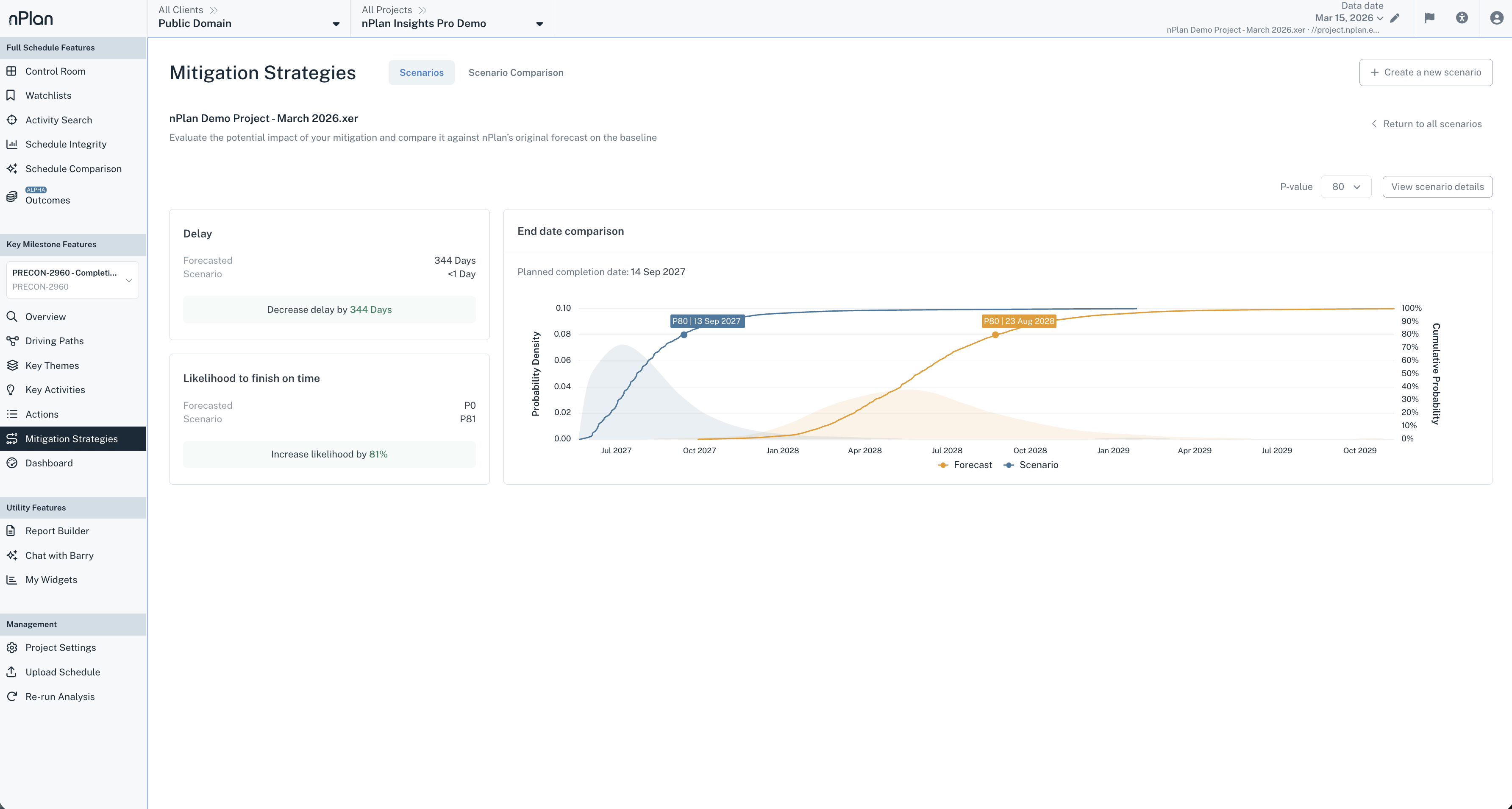Screen dimensions: 1512x809
Task: Expand the PRECON-2960 milestone selector
Action: [72, 280]
